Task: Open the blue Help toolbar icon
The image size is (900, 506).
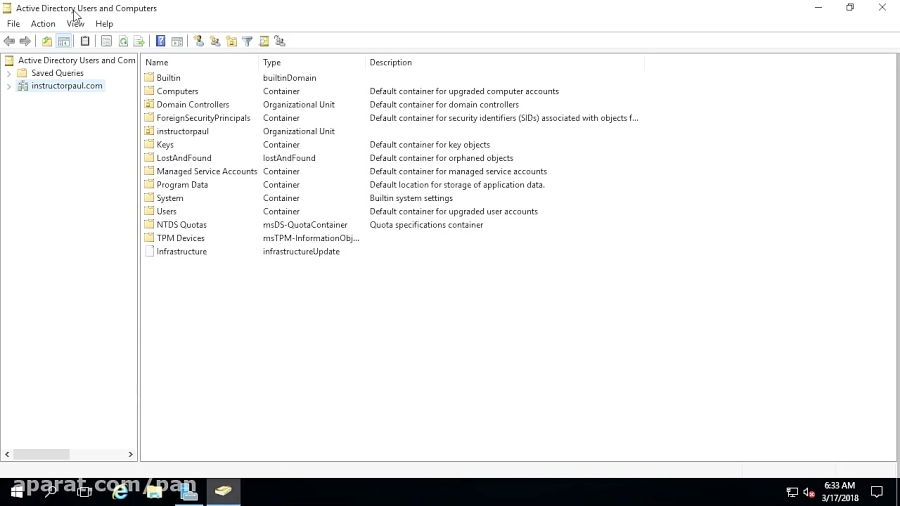Action: (161, 41)
